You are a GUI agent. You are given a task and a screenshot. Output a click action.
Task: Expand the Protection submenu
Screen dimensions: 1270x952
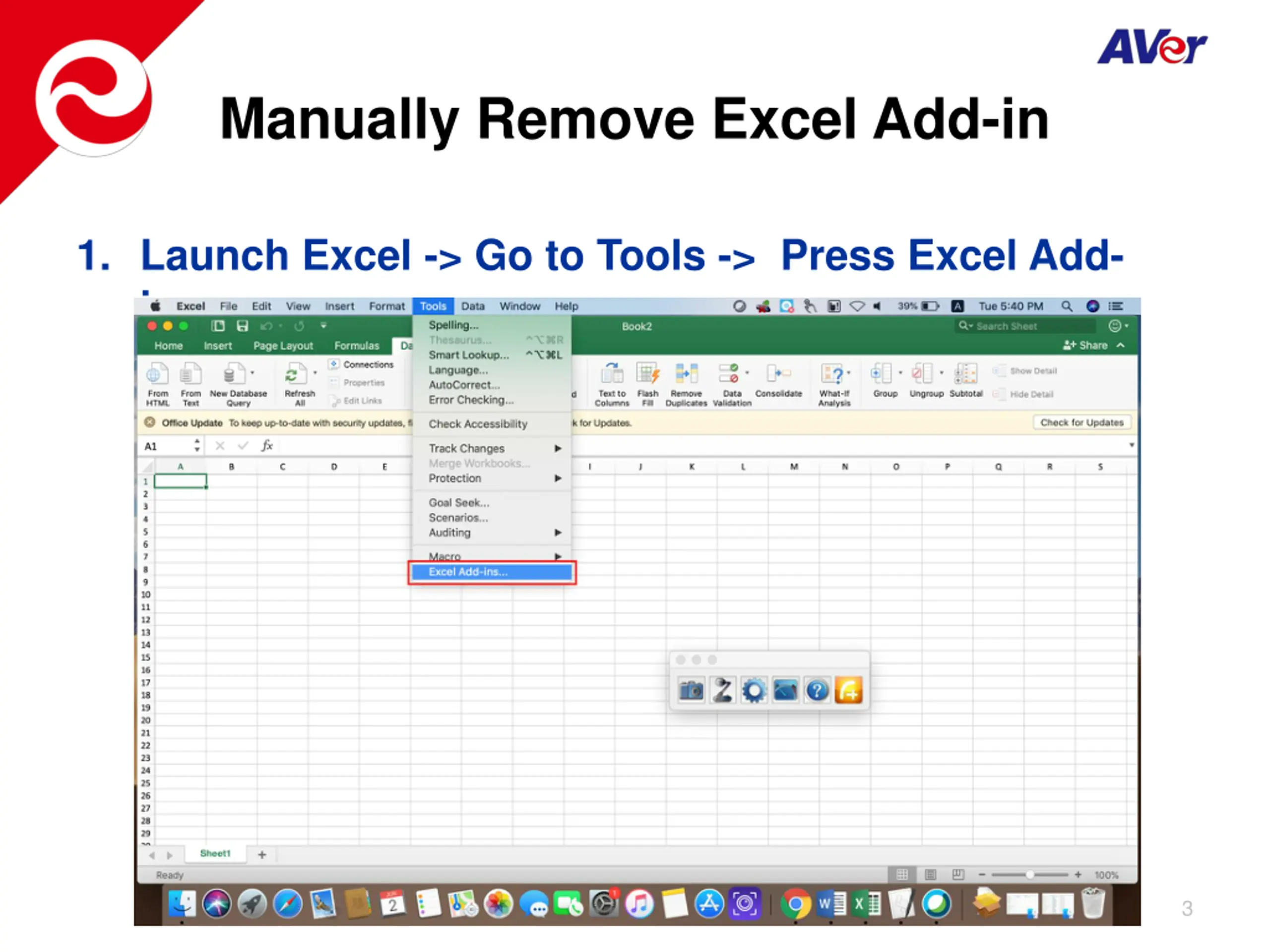[558, 478]
